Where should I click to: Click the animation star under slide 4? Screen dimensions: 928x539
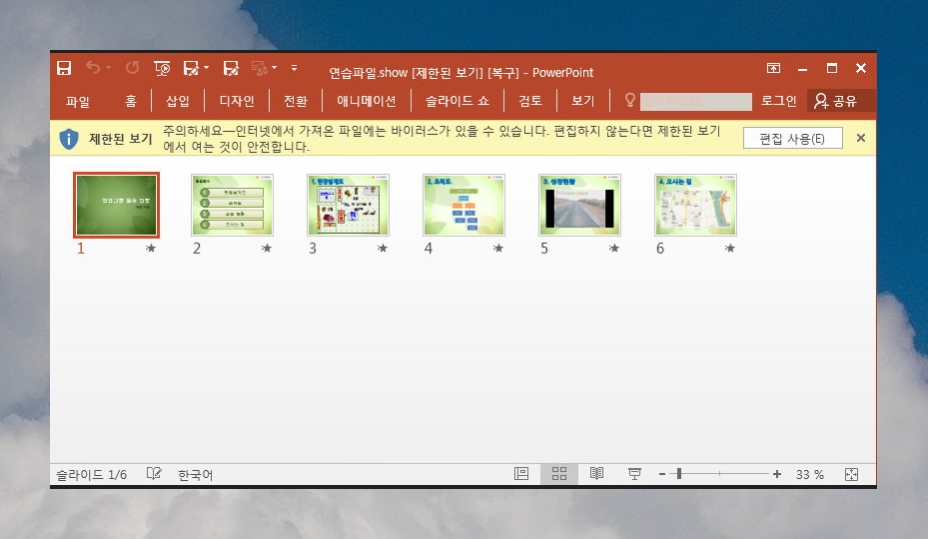point(498,248)
